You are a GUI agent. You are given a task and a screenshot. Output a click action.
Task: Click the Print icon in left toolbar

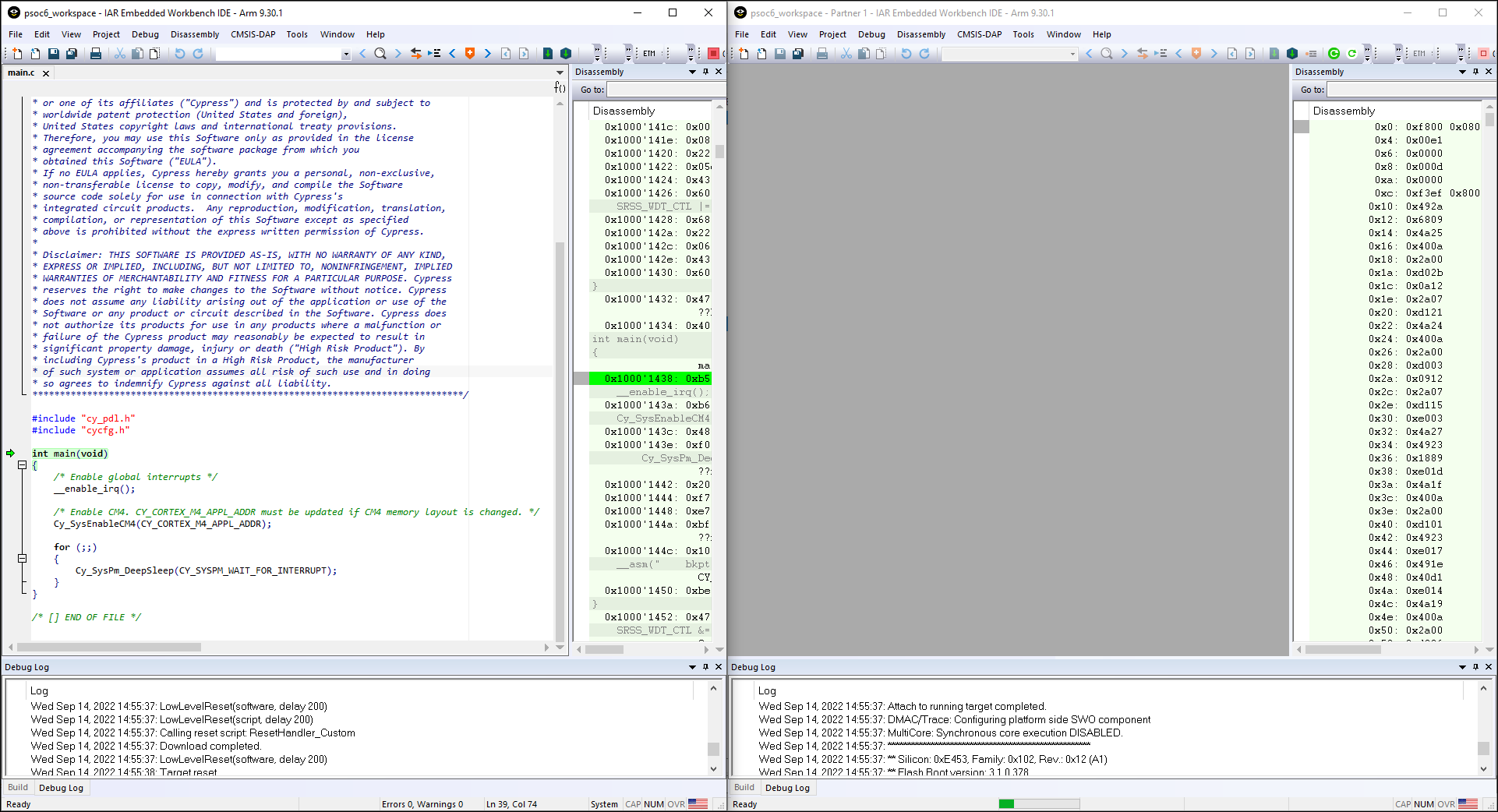pos(95,53)
